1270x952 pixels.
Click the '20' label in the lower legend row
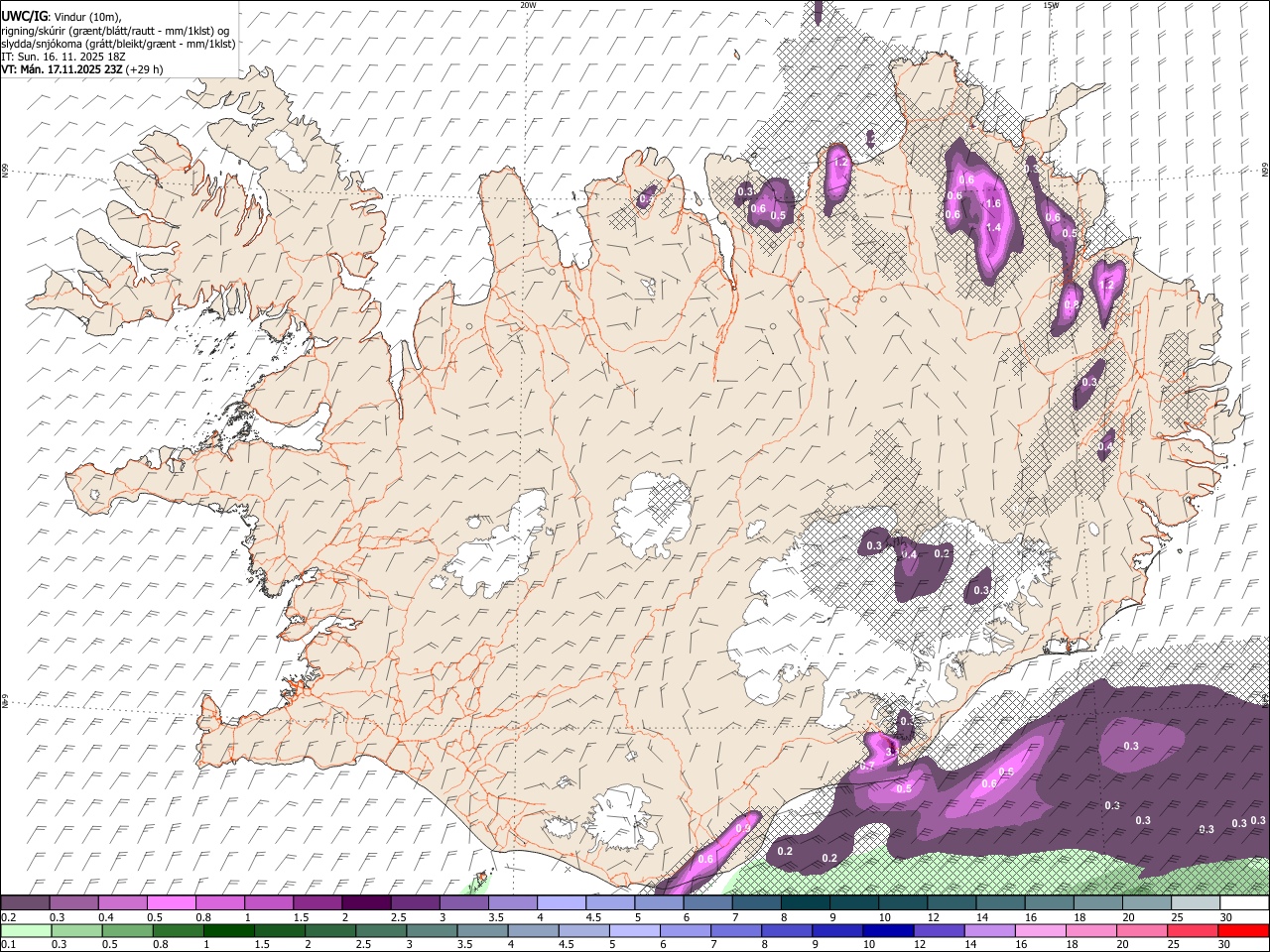1122,944
